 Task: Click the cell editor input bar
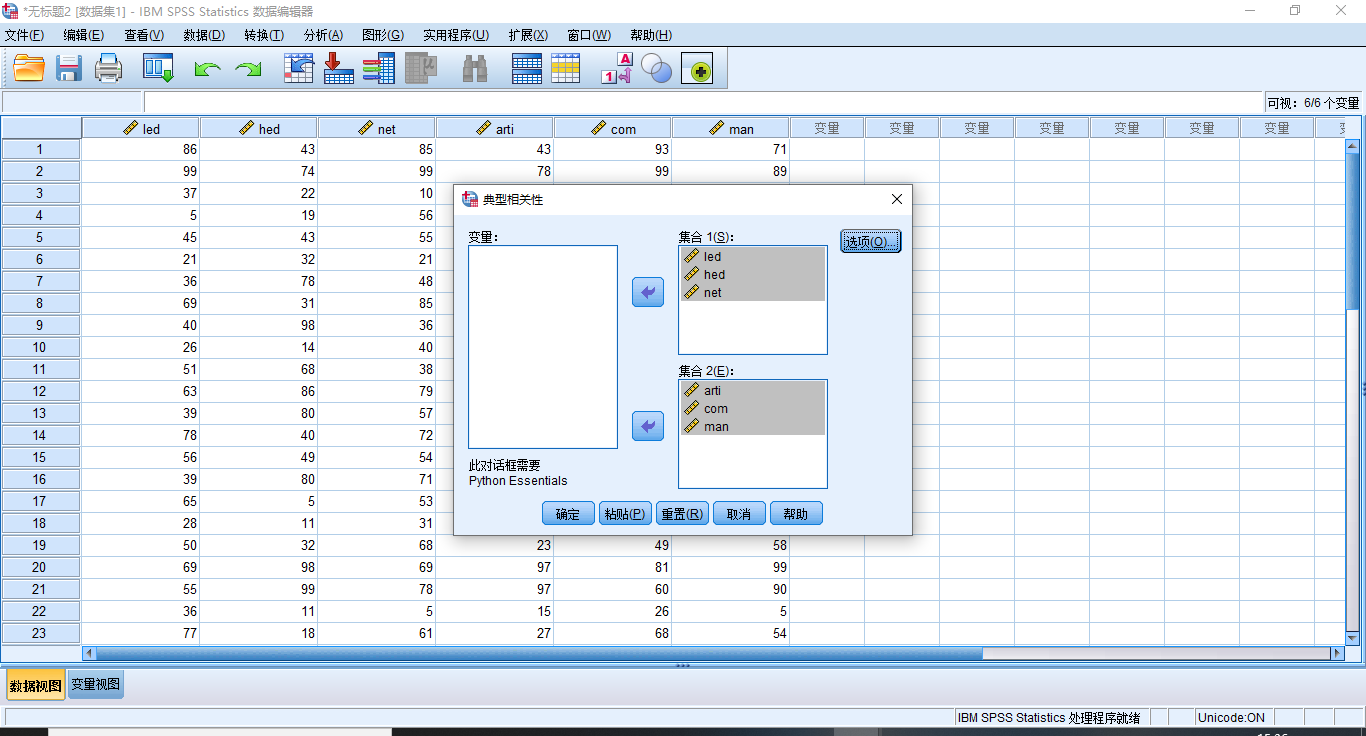[704, 102]
